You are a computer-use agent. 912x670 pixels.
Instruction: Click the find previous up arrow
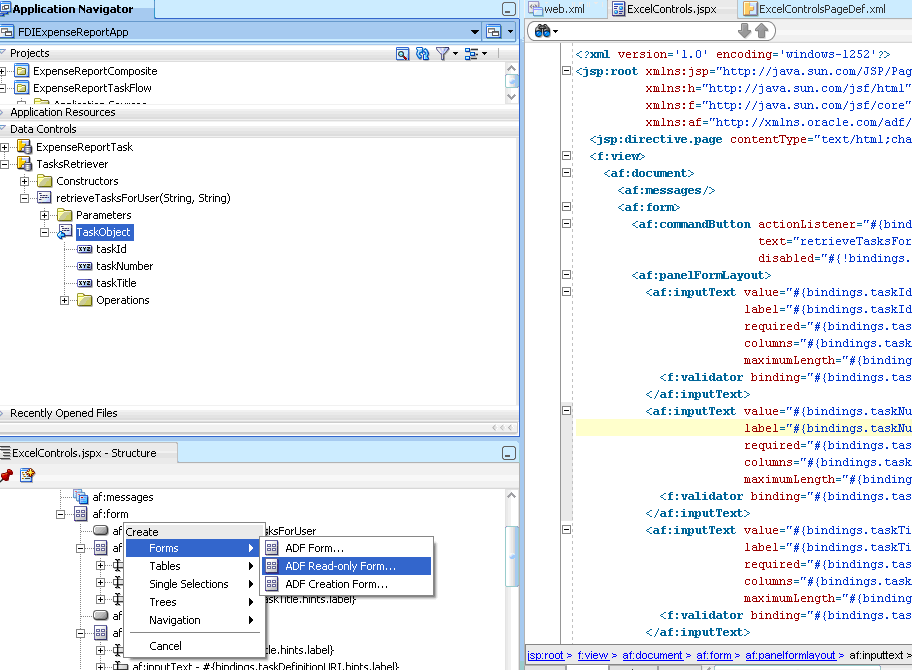pyautogui.click(x=761, y=31)
